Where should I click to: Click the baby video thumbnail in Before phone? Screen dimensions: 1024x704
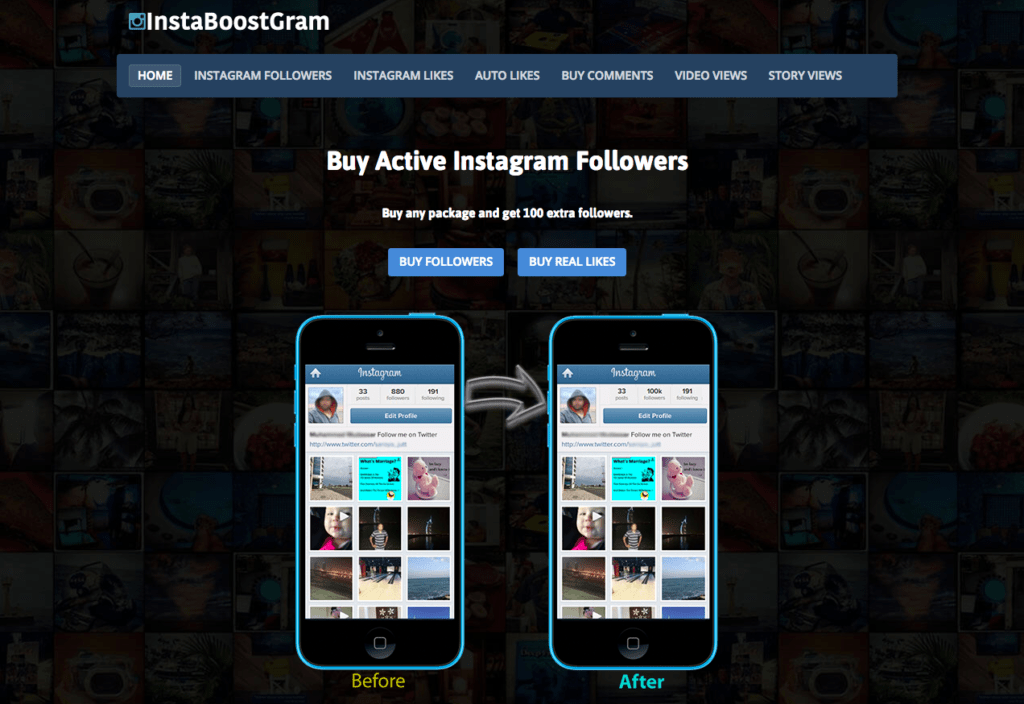pyautogui.click(x=331, y=528)
